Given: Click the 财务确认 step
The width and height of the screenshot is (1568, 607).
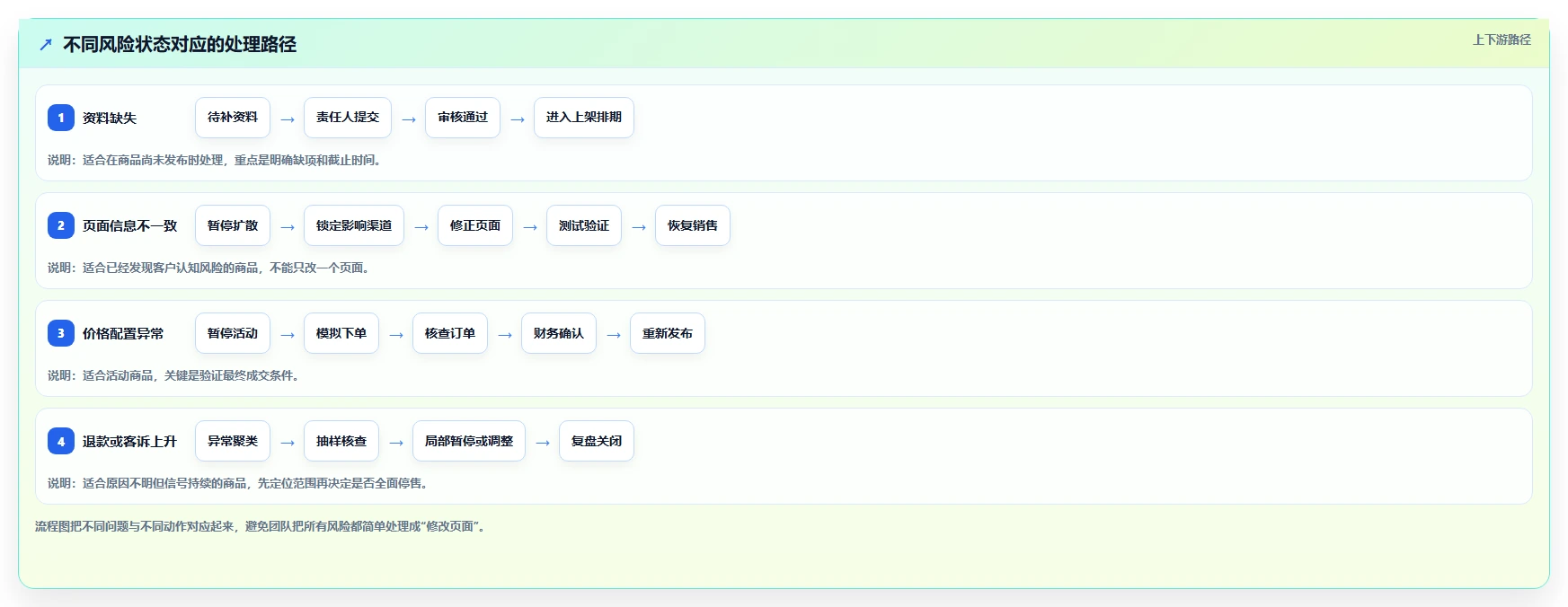Looking at the screenshot, I should tap(559, 333).
